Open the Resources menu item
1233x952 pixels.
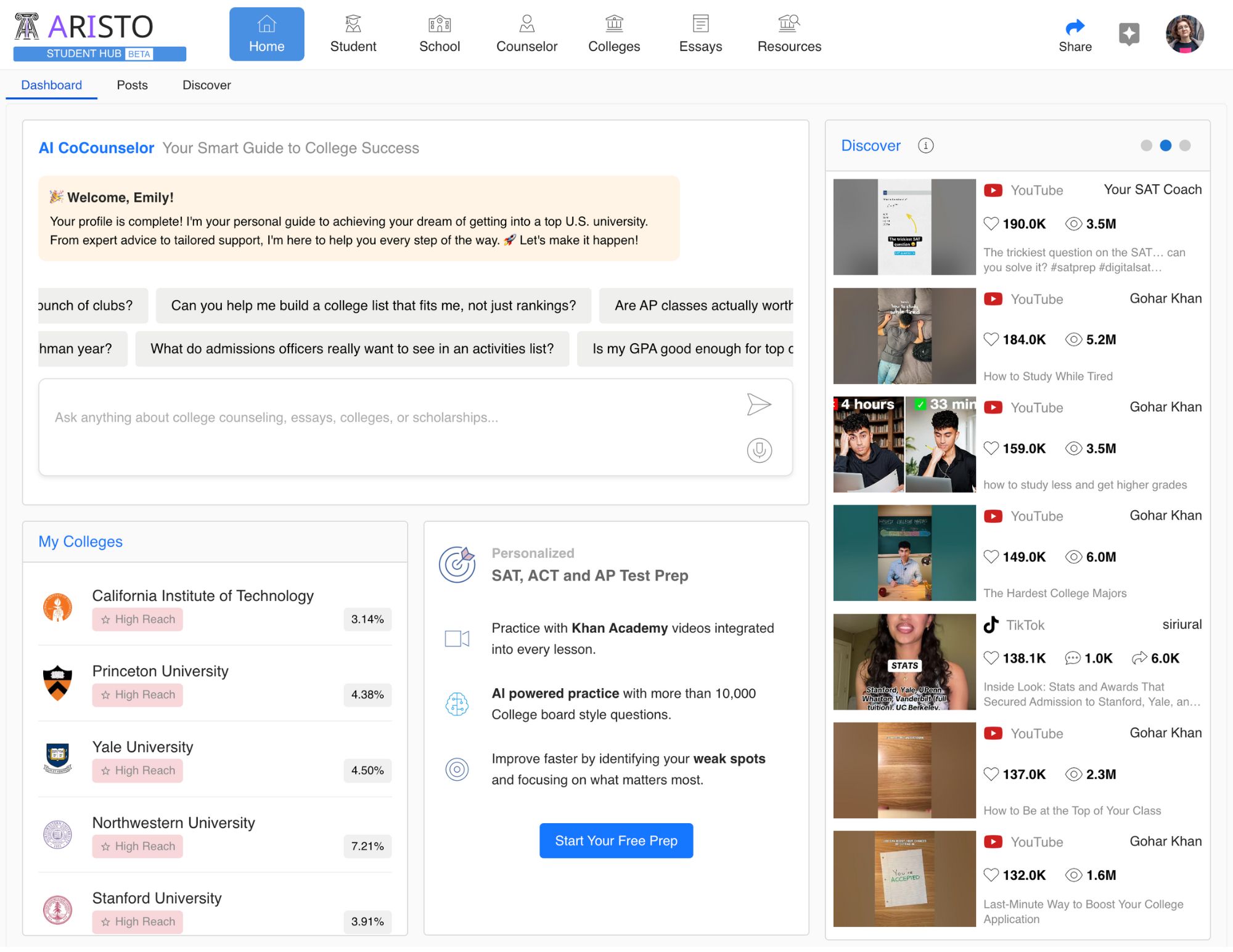[x=789, y=34]
